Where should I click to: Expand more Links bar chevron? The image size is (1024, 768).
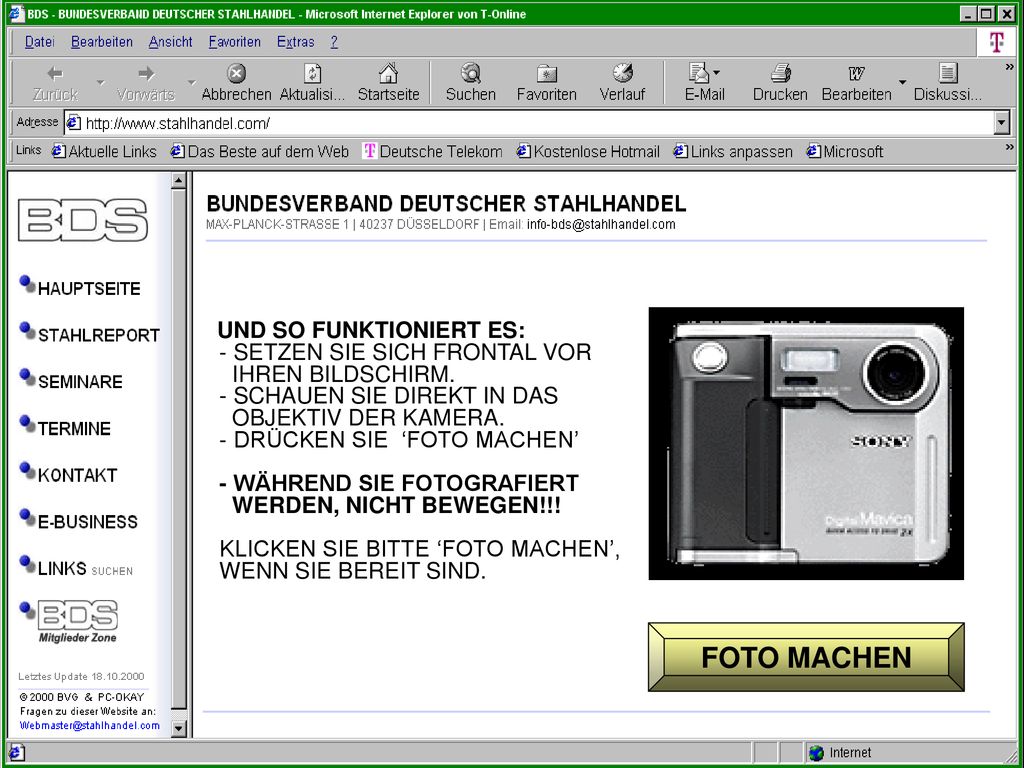[x=1010, y=148]
